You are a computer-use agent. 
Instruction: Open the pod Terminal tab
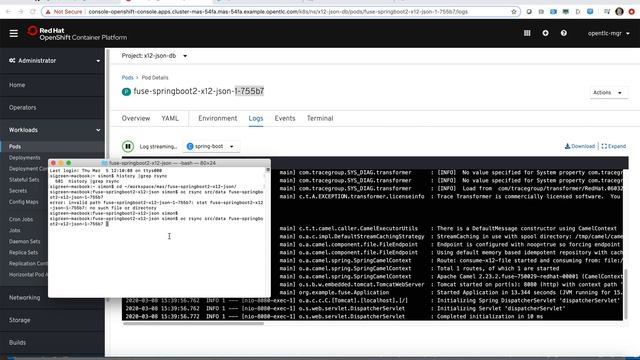(320, 118)
